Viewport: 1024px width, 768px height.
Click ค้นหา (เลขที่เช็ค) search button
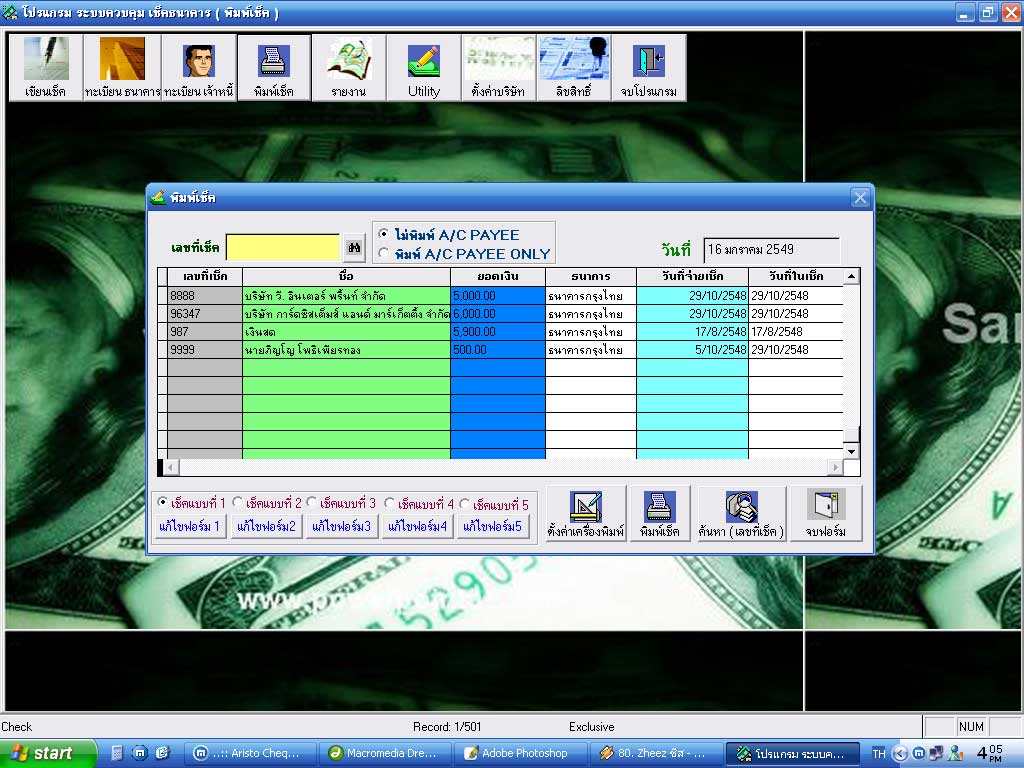coord(740,514)
